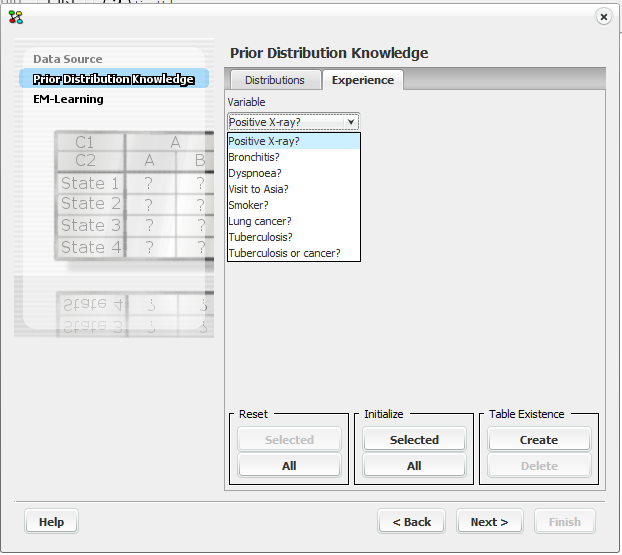Choose Dyspnoea? from variable list
This screenshot has width=622, height=555.
(x=294, y=173)
